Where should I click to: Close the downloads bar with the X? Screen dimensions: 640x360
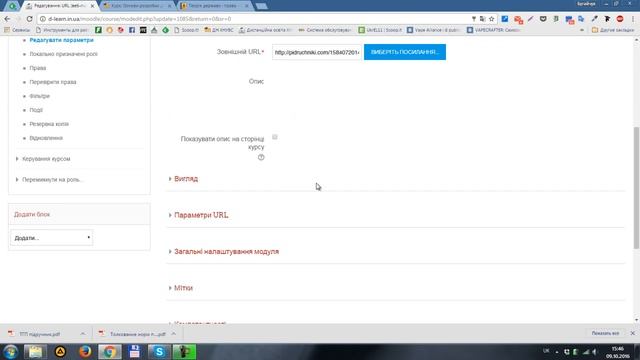(632, 333)
